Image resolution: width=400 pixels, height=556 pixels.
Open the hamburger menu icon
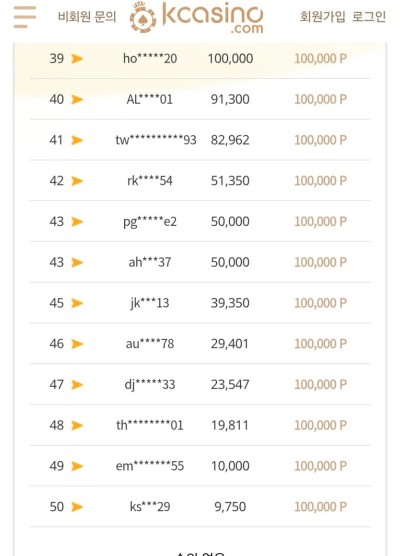(25, 17)
